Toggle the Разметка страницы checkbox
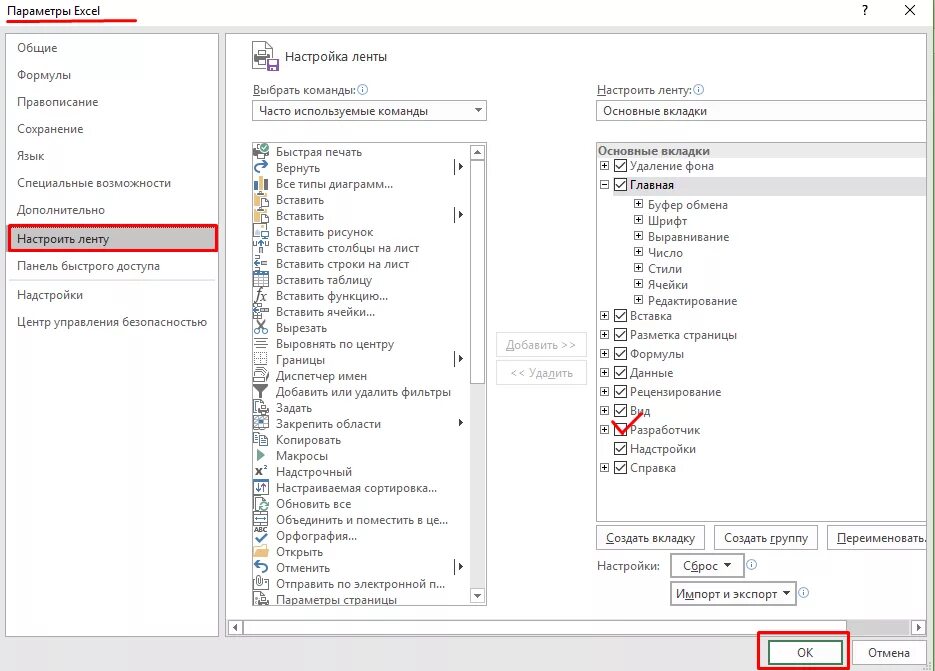This screenshot has height=671, width=935. tap(620, 335)
